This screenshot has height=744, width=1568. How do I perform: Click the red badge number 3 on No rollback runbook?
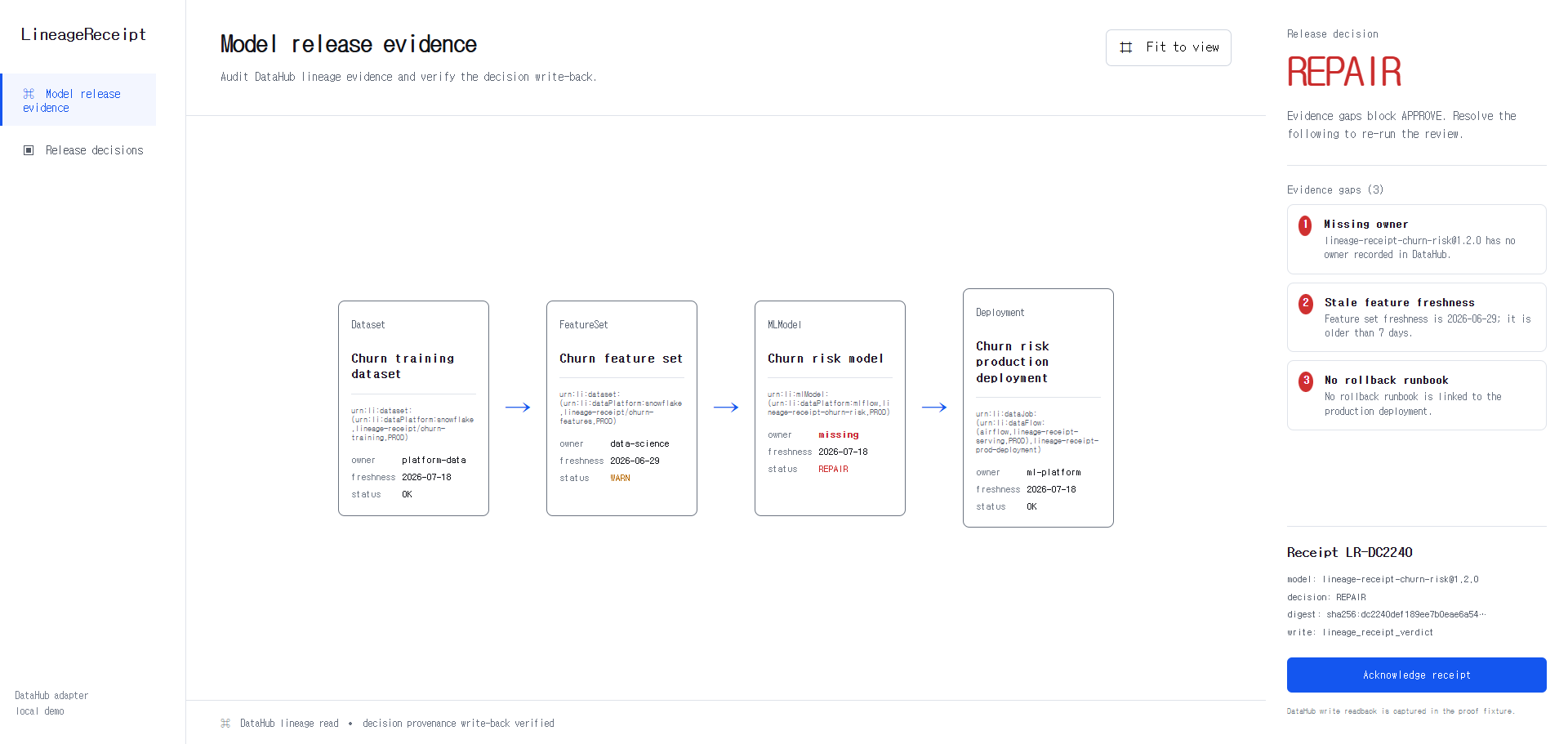(1306, 381)
